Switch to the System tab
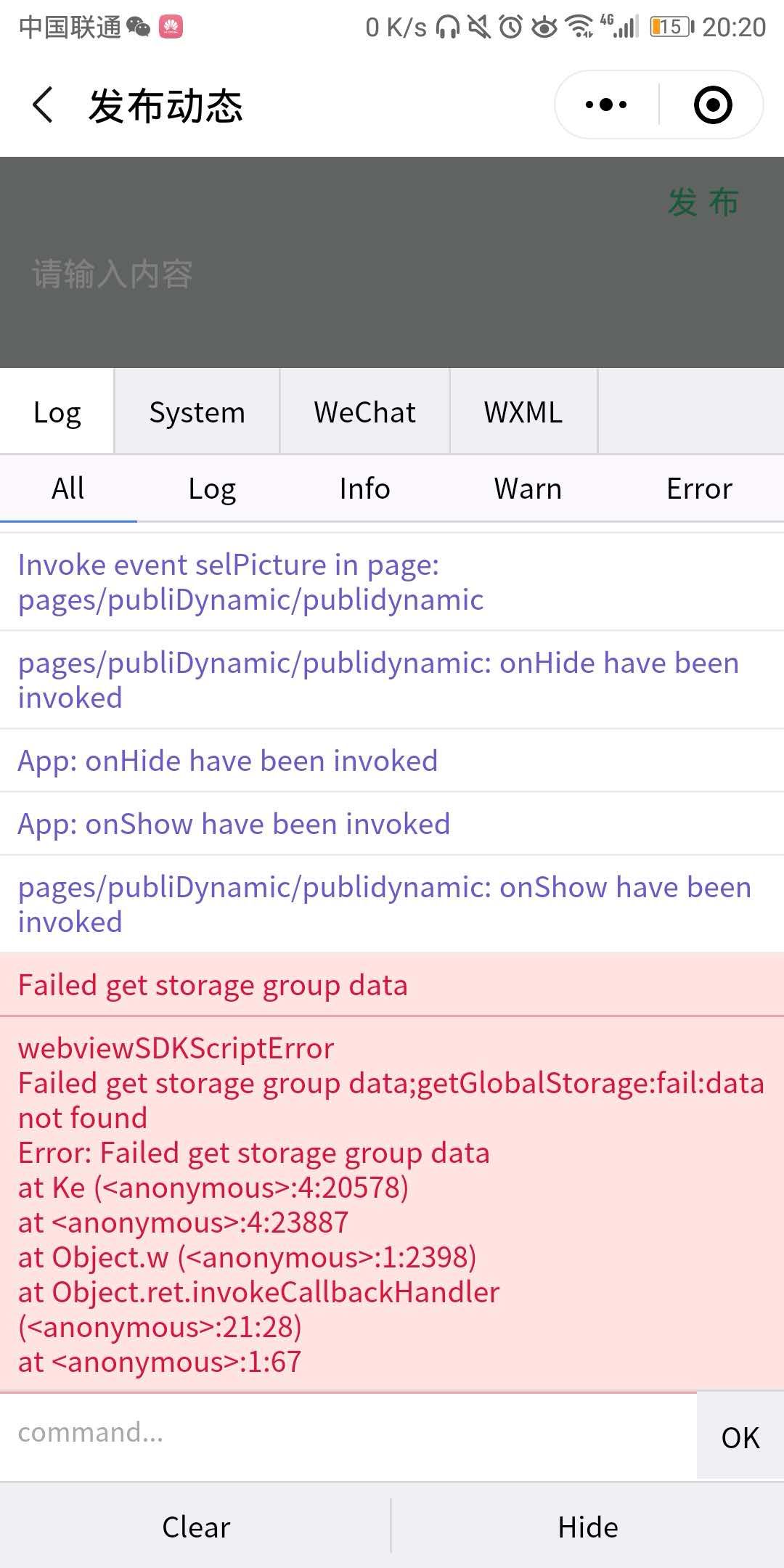 click(197, 412)
